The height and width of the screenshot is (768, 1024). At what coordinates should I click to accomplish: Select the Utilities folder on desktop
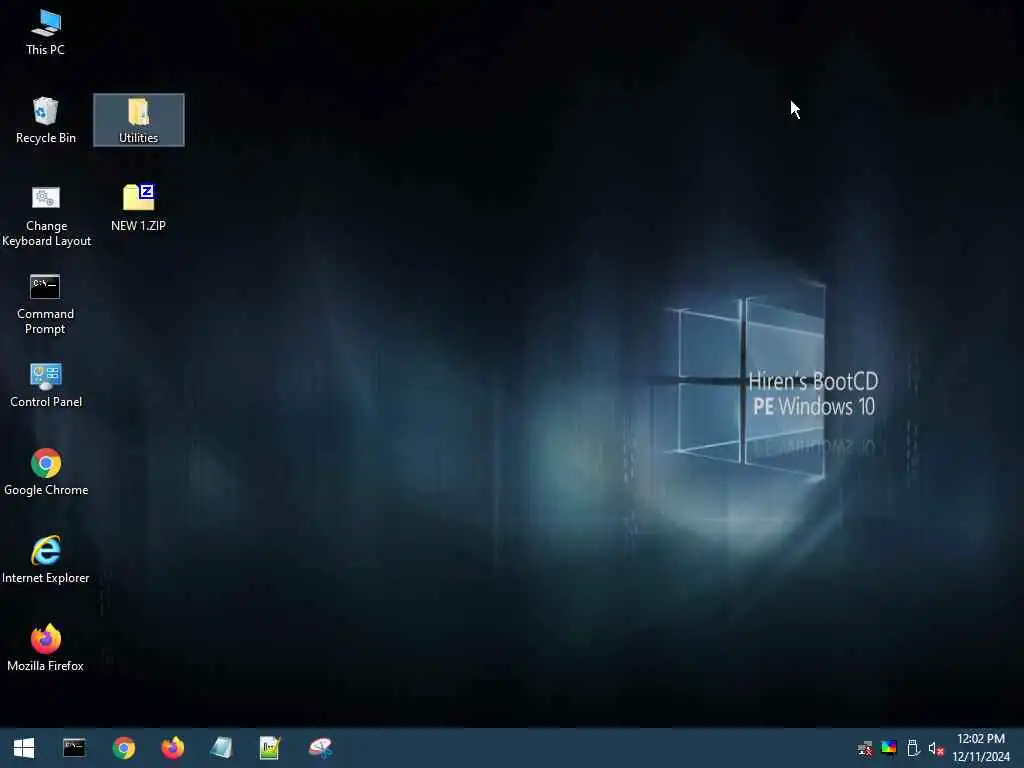coord(138,120)
